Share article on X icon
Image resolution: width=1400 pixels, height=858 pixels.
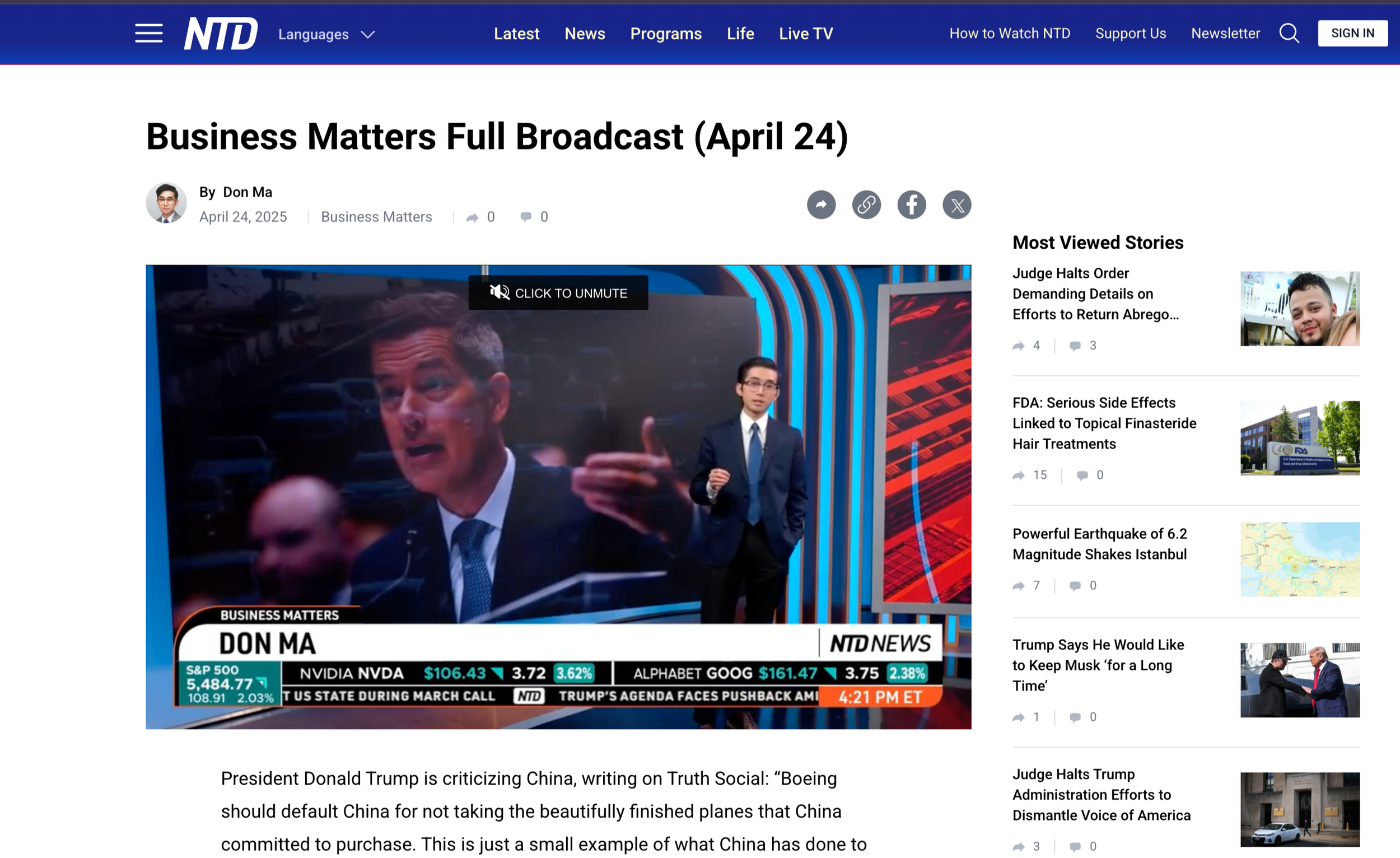[957, 204]
